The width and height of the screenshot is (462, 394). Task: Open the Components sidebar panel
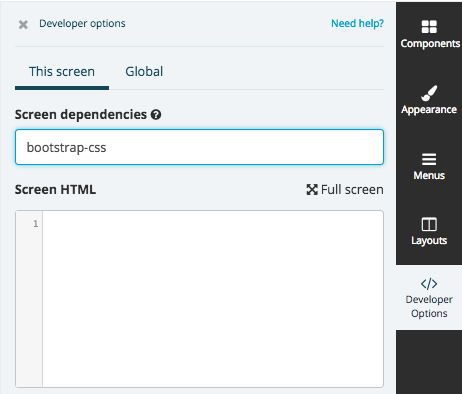pyautogui.click(x=429, y=34)
